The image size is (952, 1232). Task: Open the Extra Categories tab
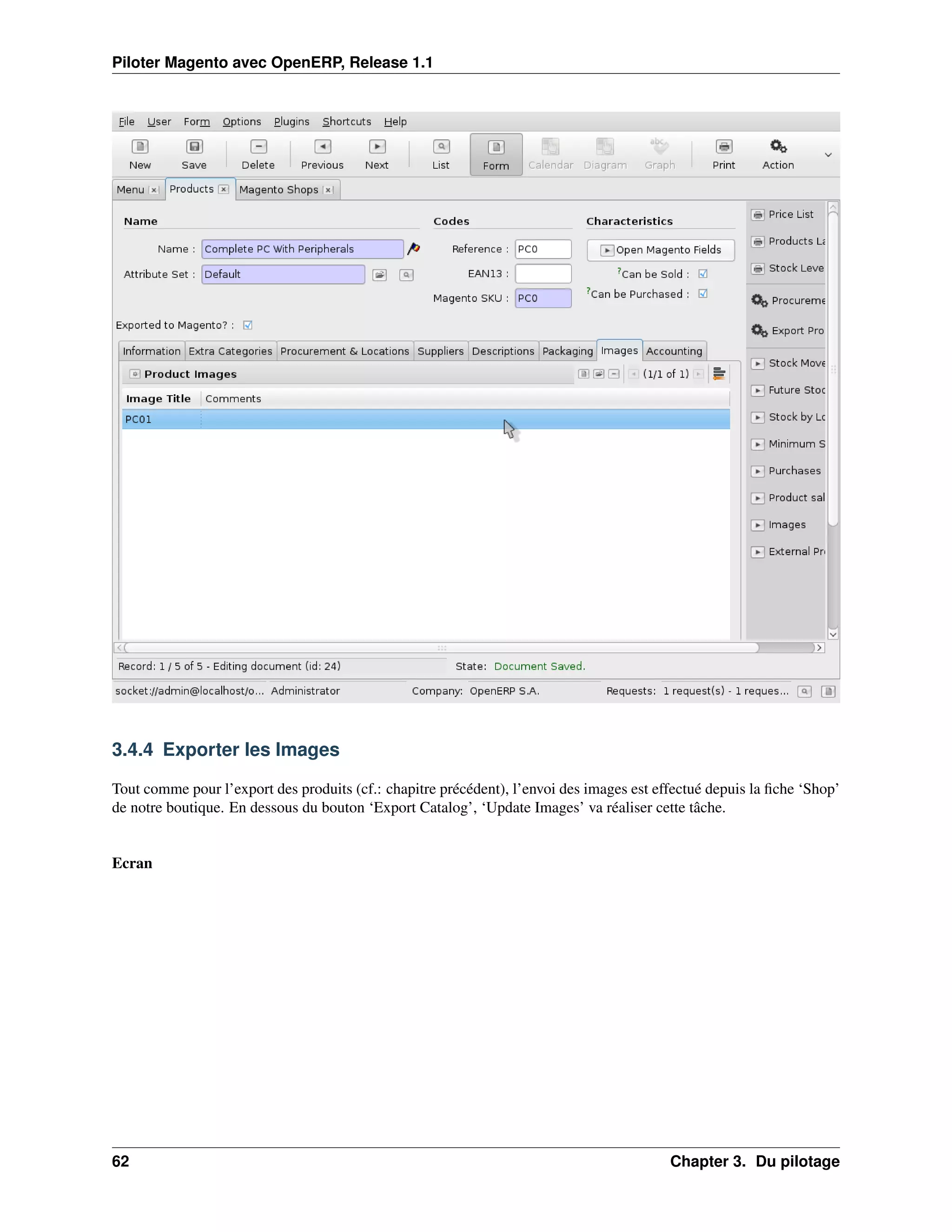point(230,351)
